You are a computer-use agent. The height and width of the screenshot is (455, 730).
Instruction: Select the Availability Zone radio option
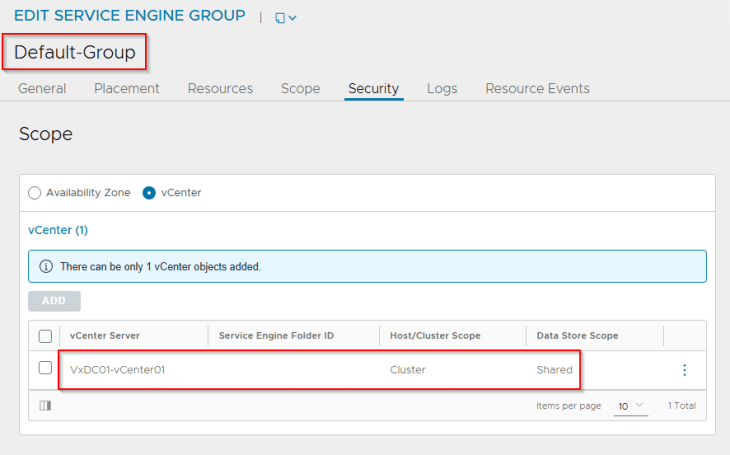[35, 193]
